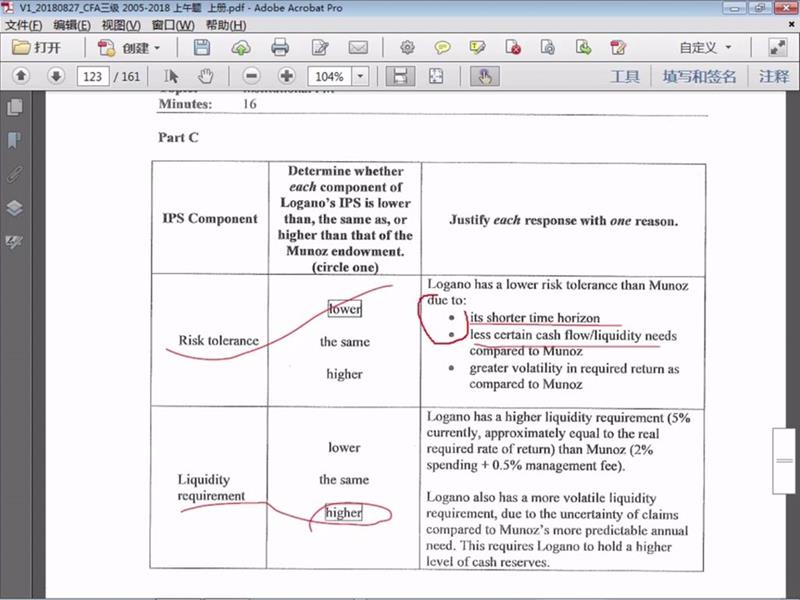Select the highlight text tool
This screenshot has width=800, height=600.
(477, 47)
